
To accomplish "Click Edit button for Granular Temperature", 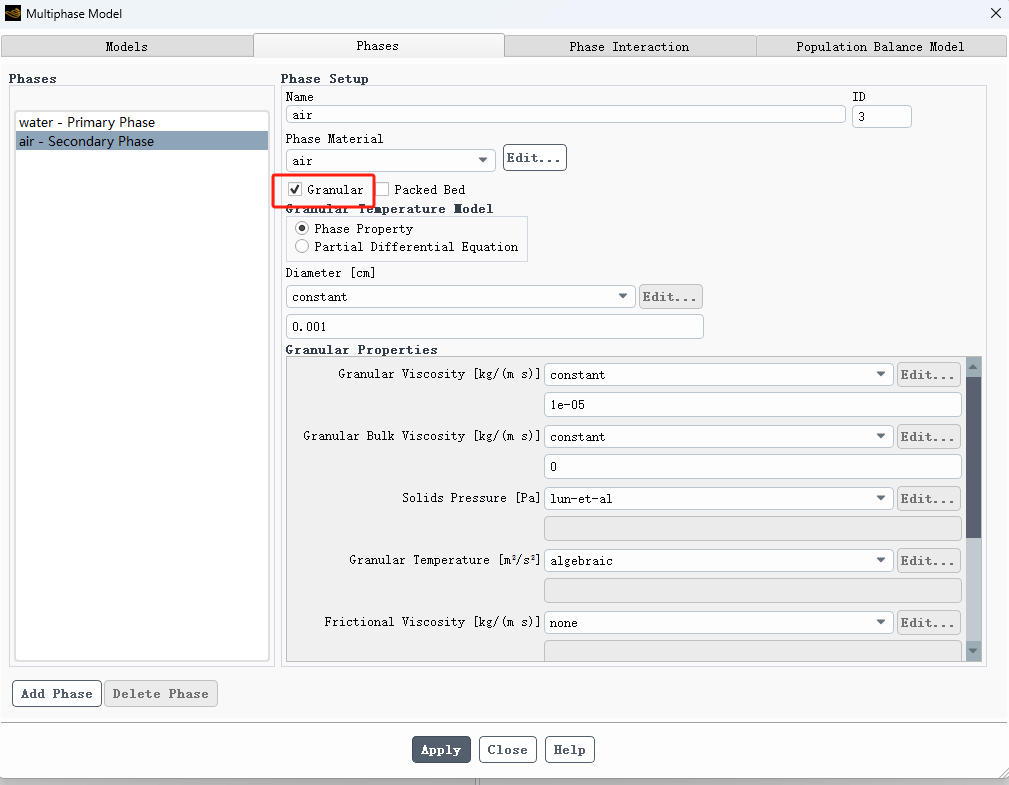I will pyautogui.click(x=928, y=560).
